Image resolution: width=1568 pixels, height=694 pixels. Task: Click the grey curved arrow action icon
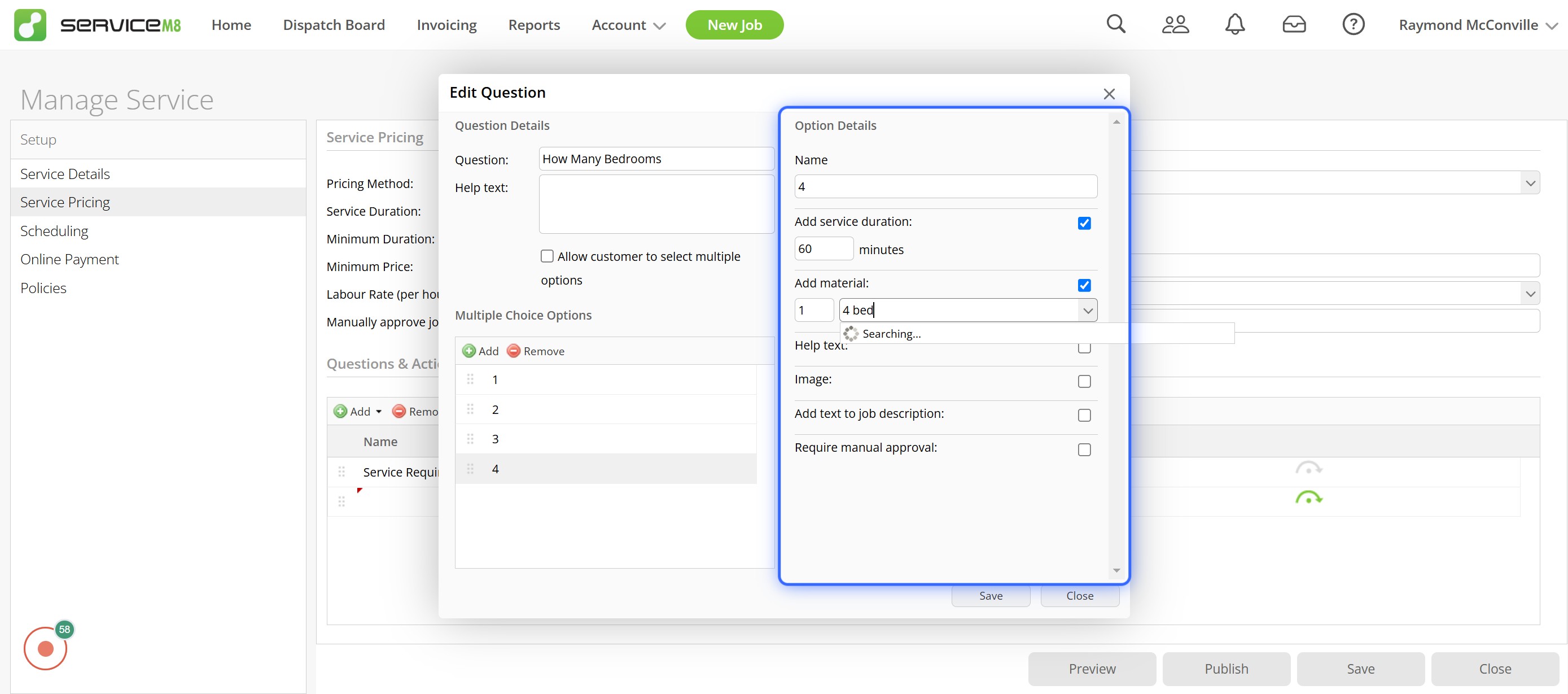pos(1309,468)
